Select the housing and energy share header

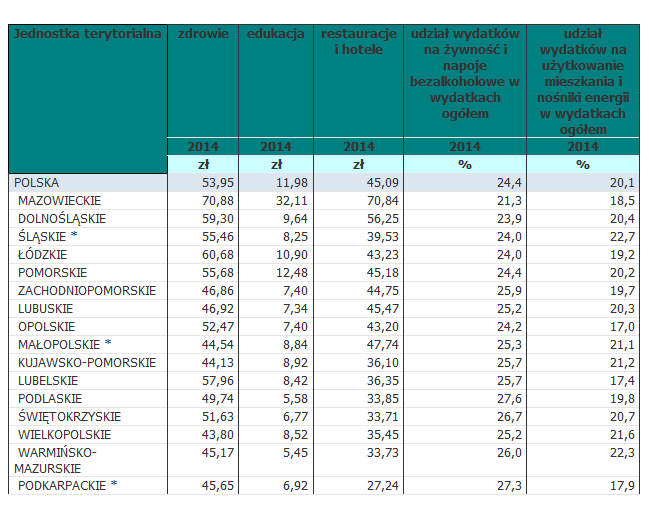(583, 81)
